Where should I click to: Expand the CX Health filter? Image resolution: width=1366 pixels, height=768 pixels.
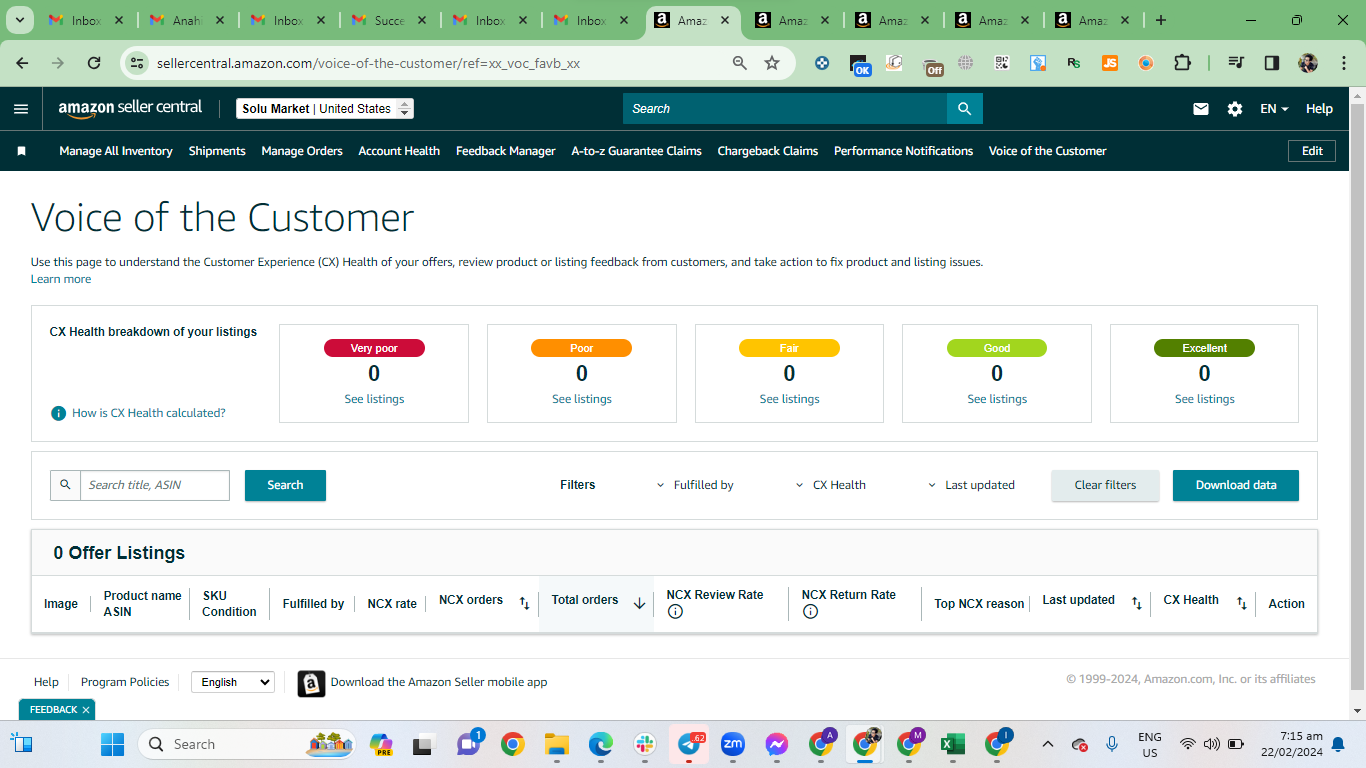coord(830,485)
